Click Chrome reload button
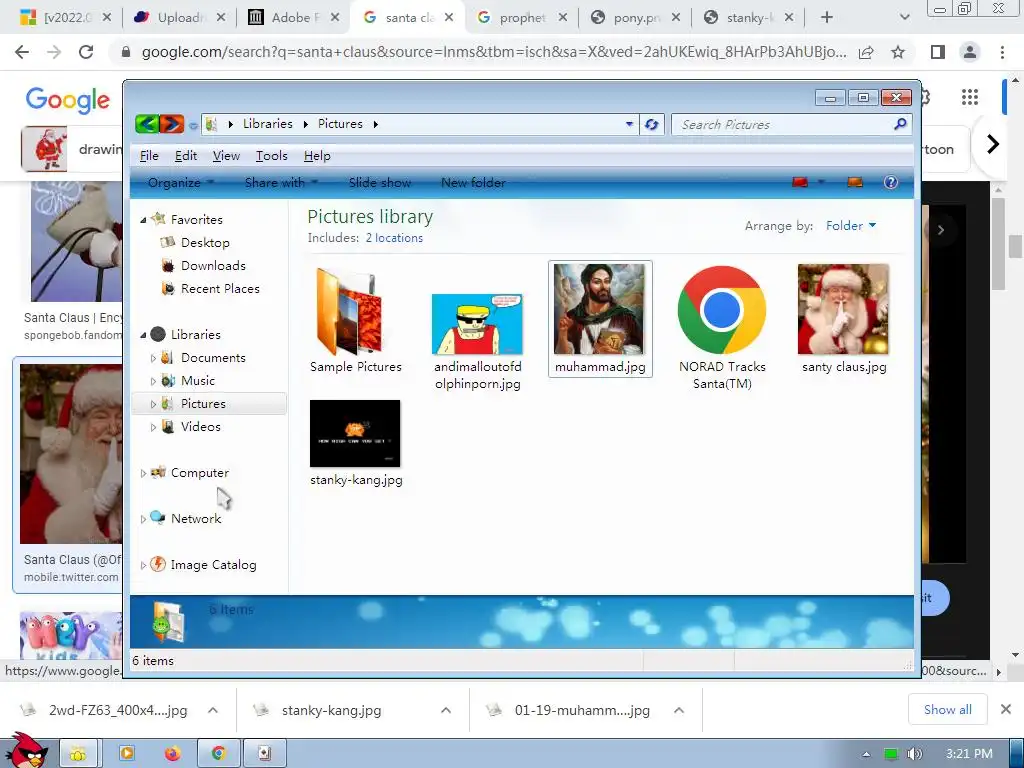The height and width of the screenshot is (768, 1024). click(x=86, y=52)
